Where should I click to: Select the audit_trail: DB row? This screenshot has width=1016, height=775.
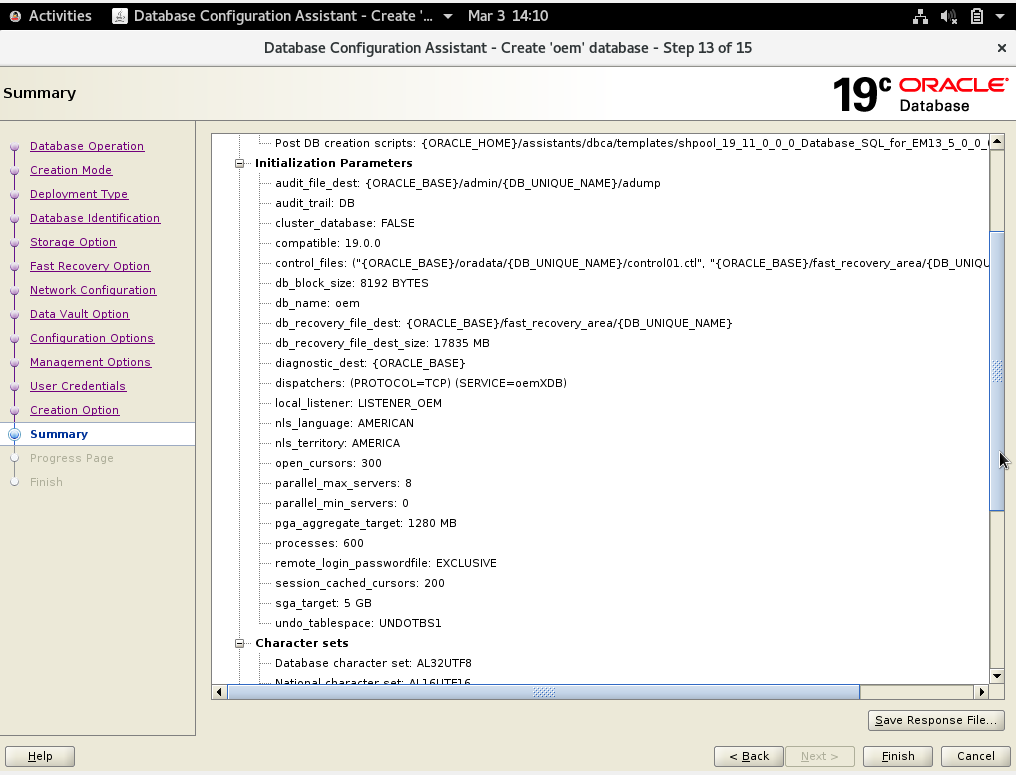pos(314,203)
